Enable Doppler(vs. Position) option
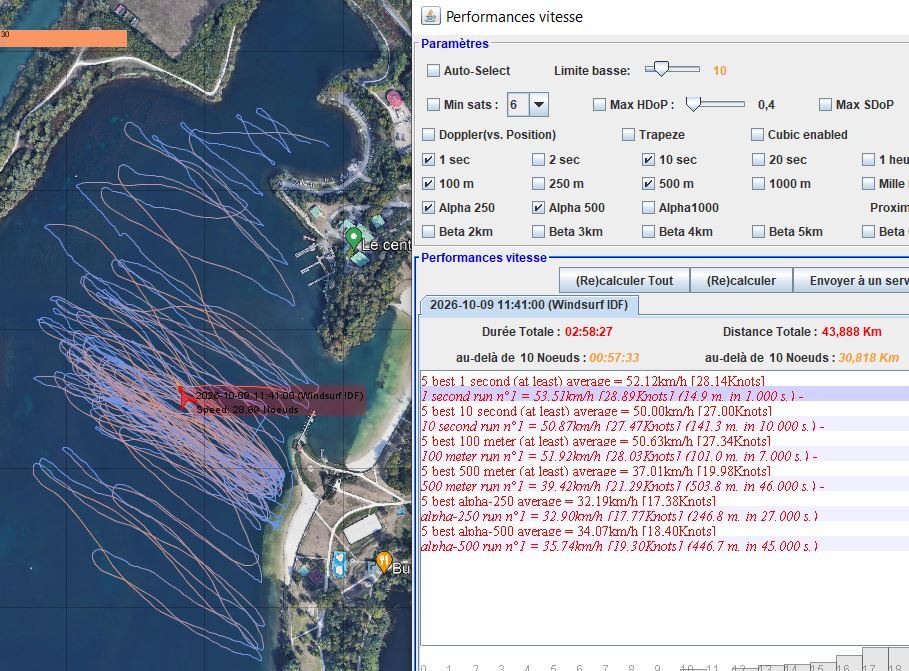Viewport: 909px width, 671px height. point(428,135)
